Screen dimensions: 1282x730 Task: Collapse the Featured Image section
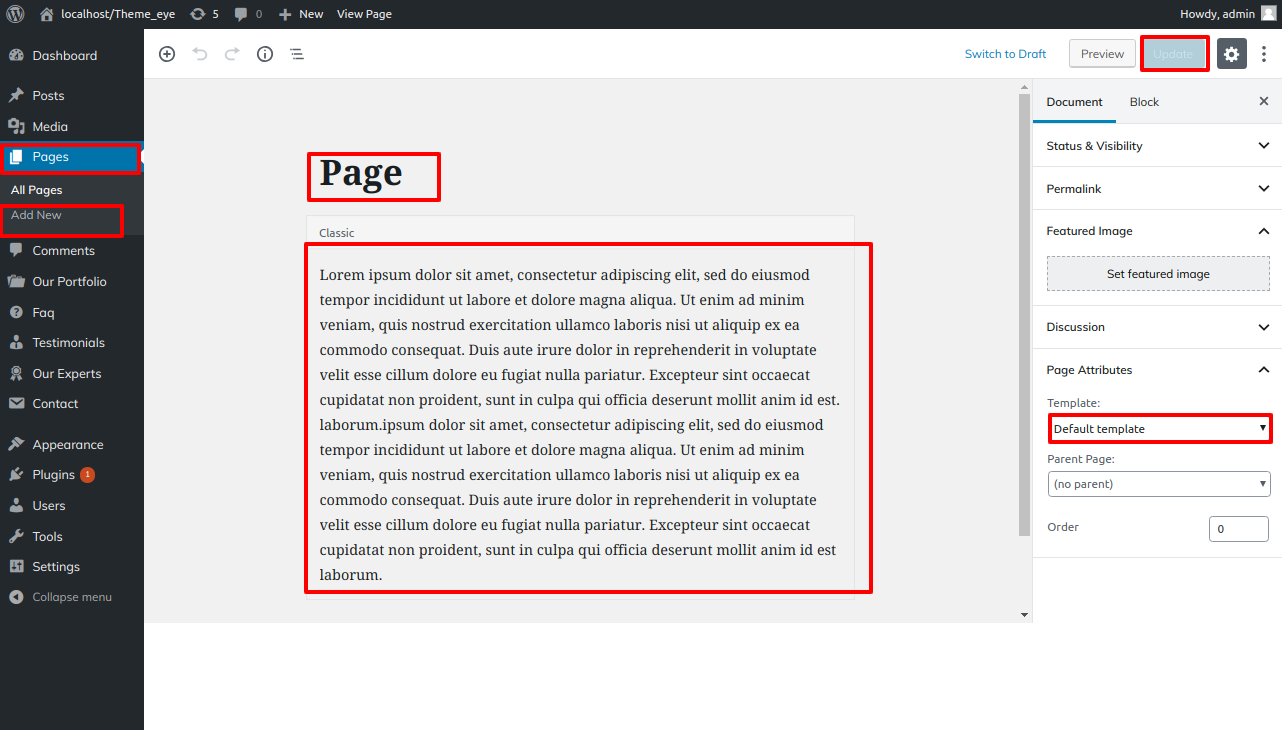[1157, 231]
